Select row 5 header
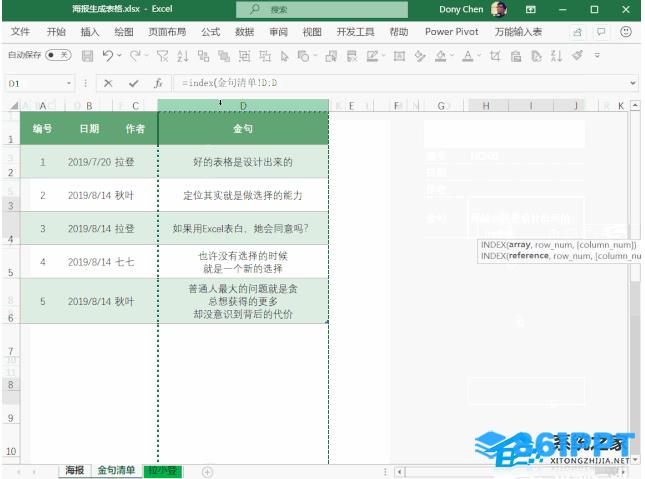Image resolution: width=645 pixels, height=479 pixels. [11, 262]
